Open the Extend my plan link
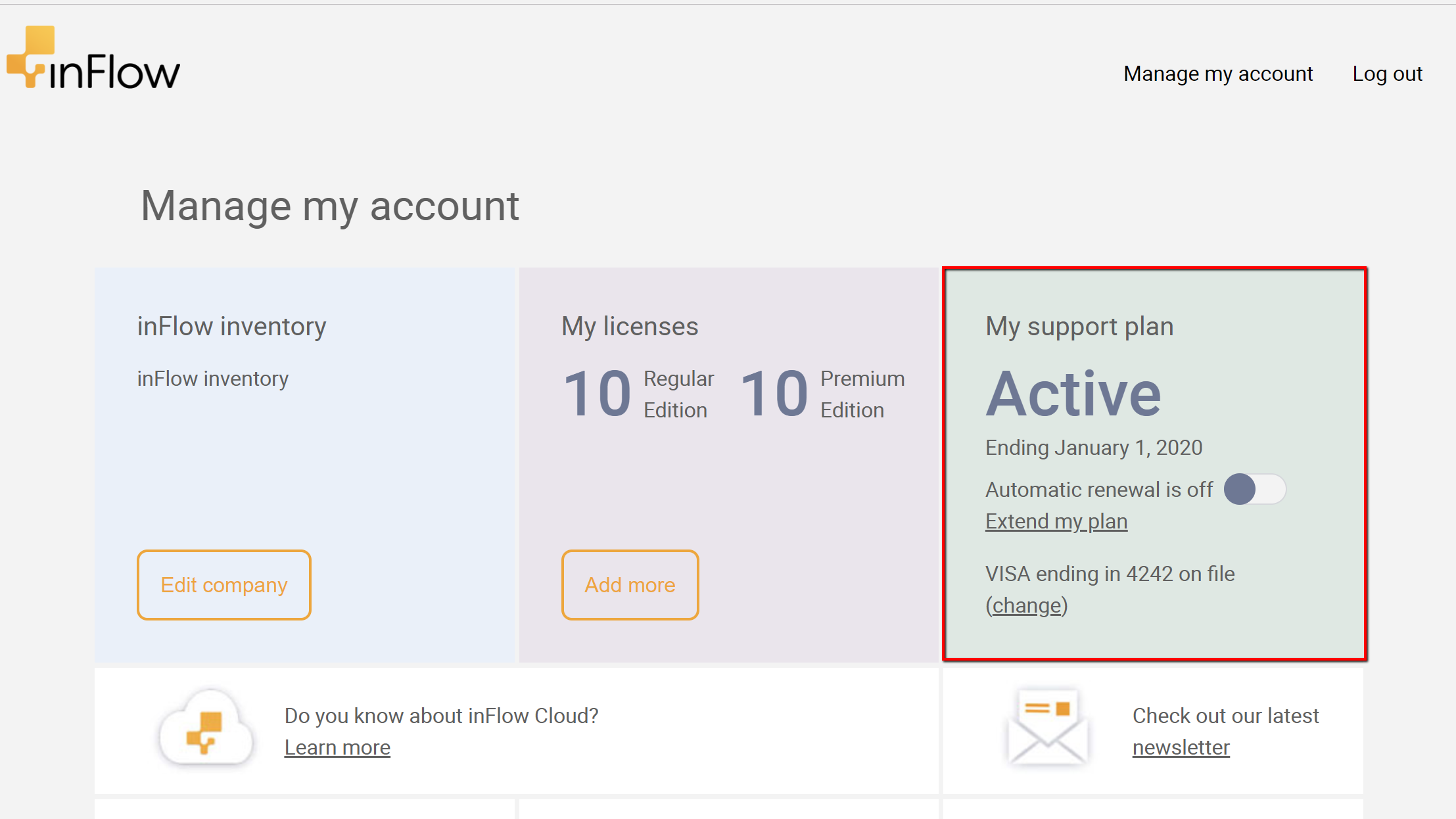This screenshot has width=1456, height=819. tap(1056, 521)
